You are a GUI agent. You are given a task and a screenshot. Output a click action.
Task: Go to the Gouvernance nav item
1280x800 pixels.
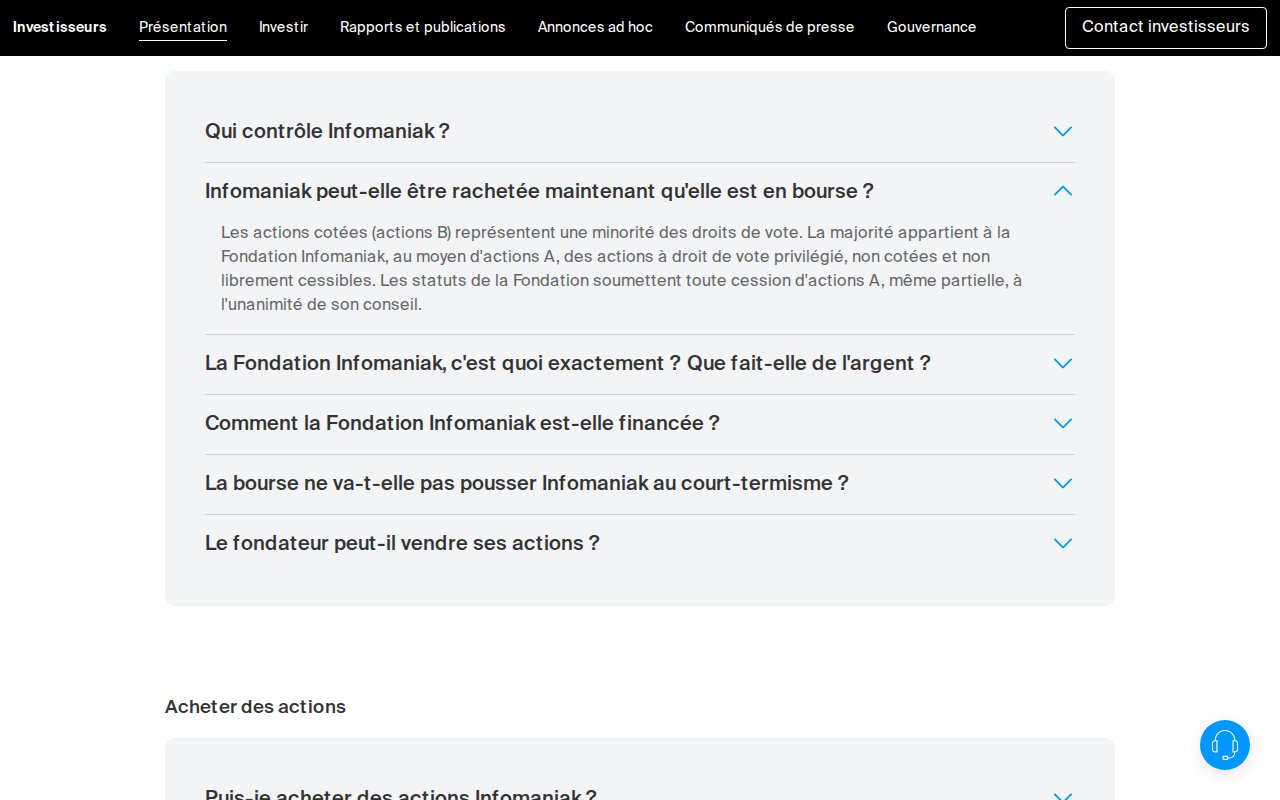[932, 27]
